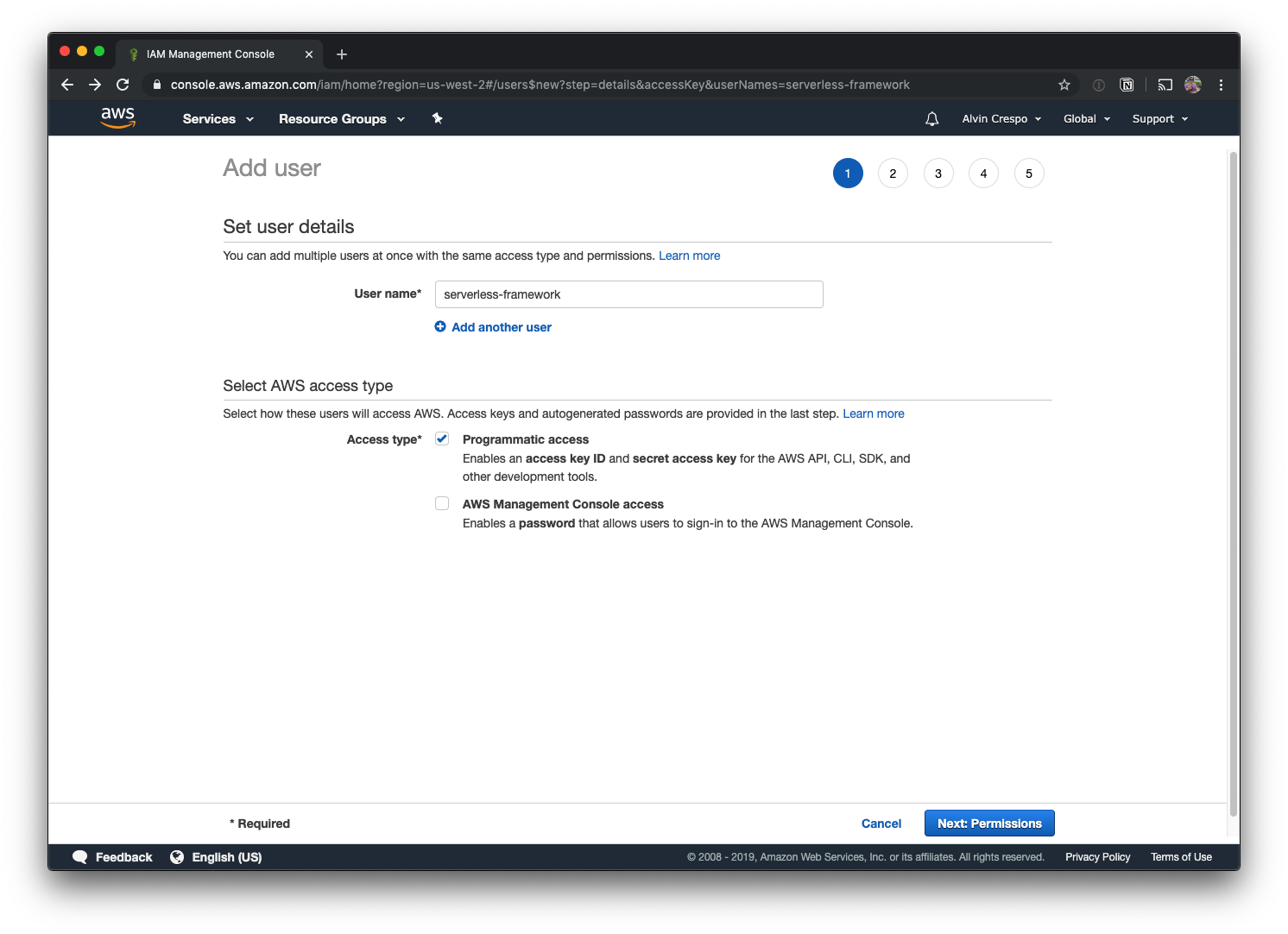Click the Next: Permissions button
Image resolution: width=1288 pixels, height=934 pixels.
[x=989, y=824]
